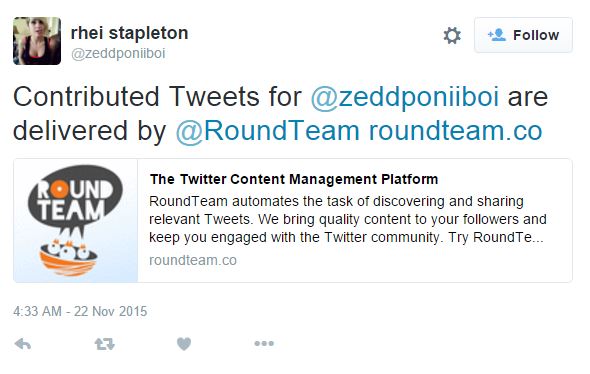
Task: Click the RoundTeam logo card image
Action: click(x=76, y=220)
